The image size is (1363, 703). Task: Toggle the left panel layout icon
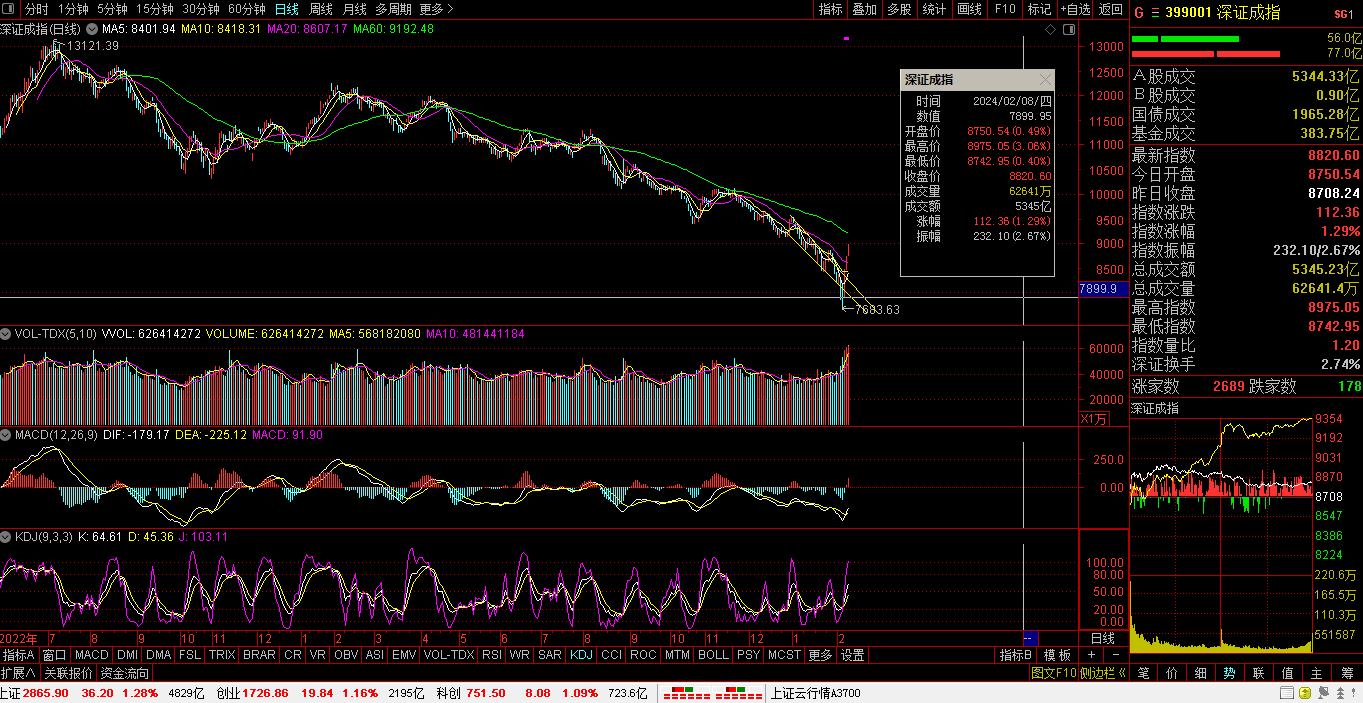point(9,9)
